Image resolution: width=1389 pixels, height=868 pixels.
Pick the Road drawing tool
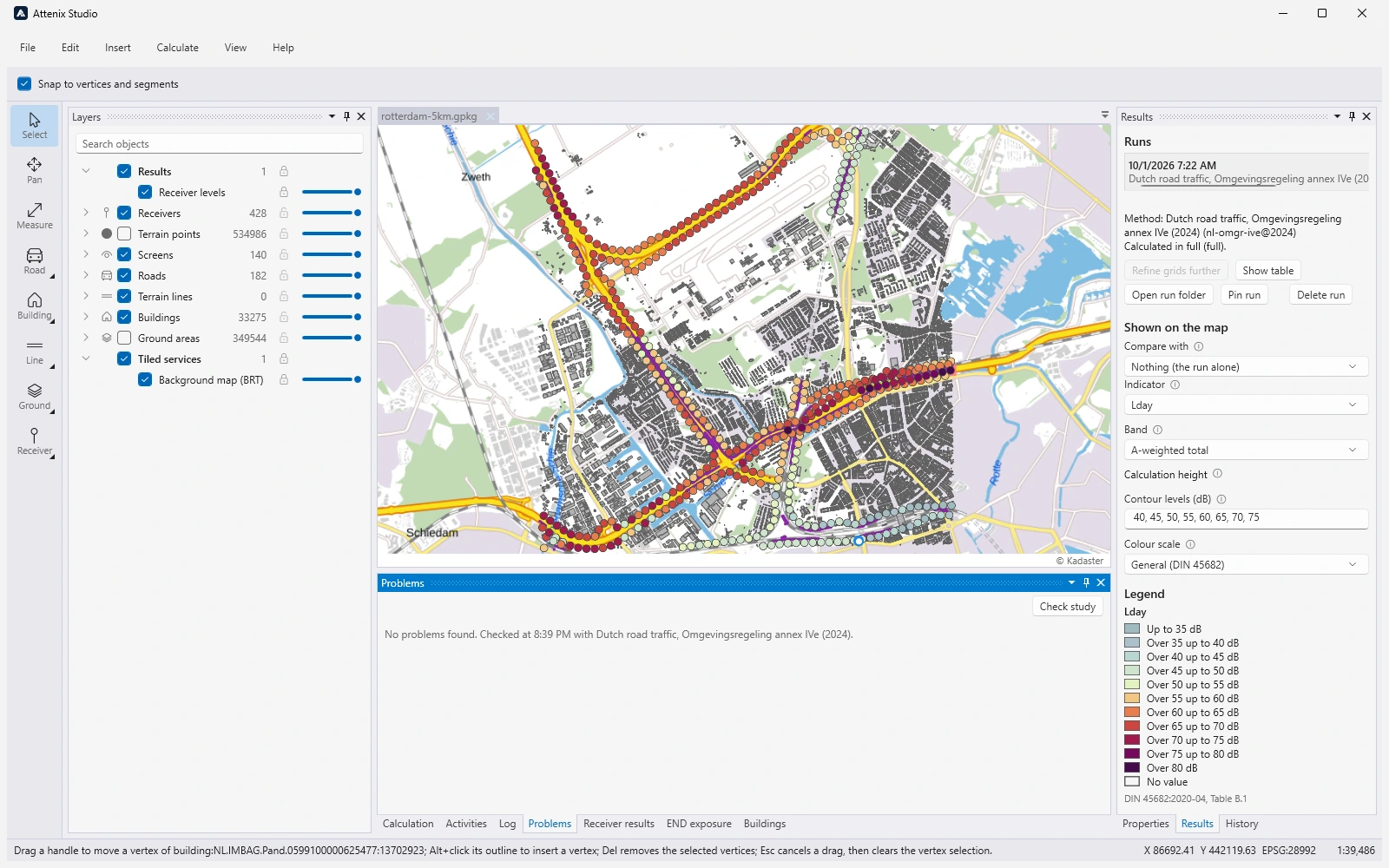(x=35, y=261)
